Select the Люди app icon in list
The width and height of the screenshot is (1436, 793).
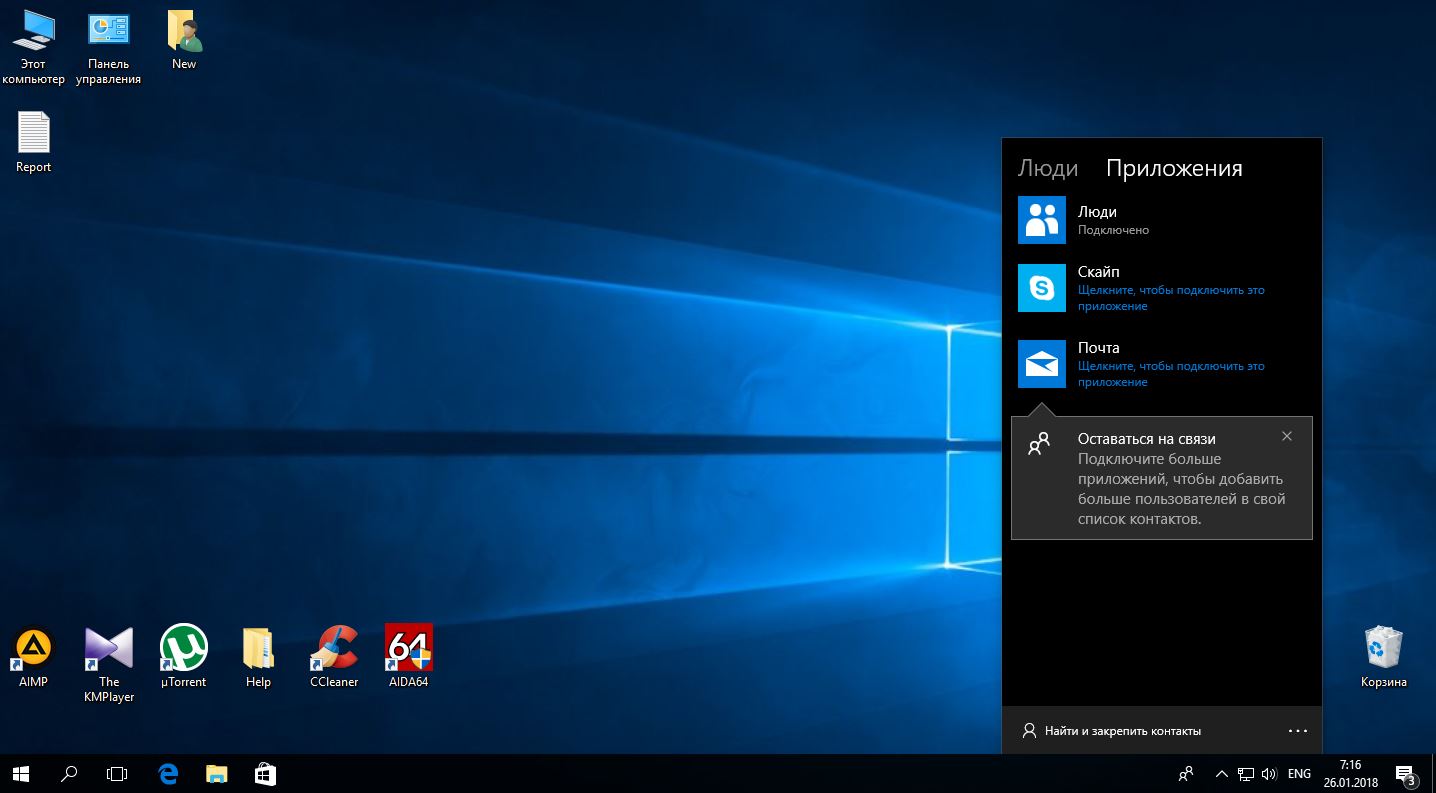pos(1042,220)
